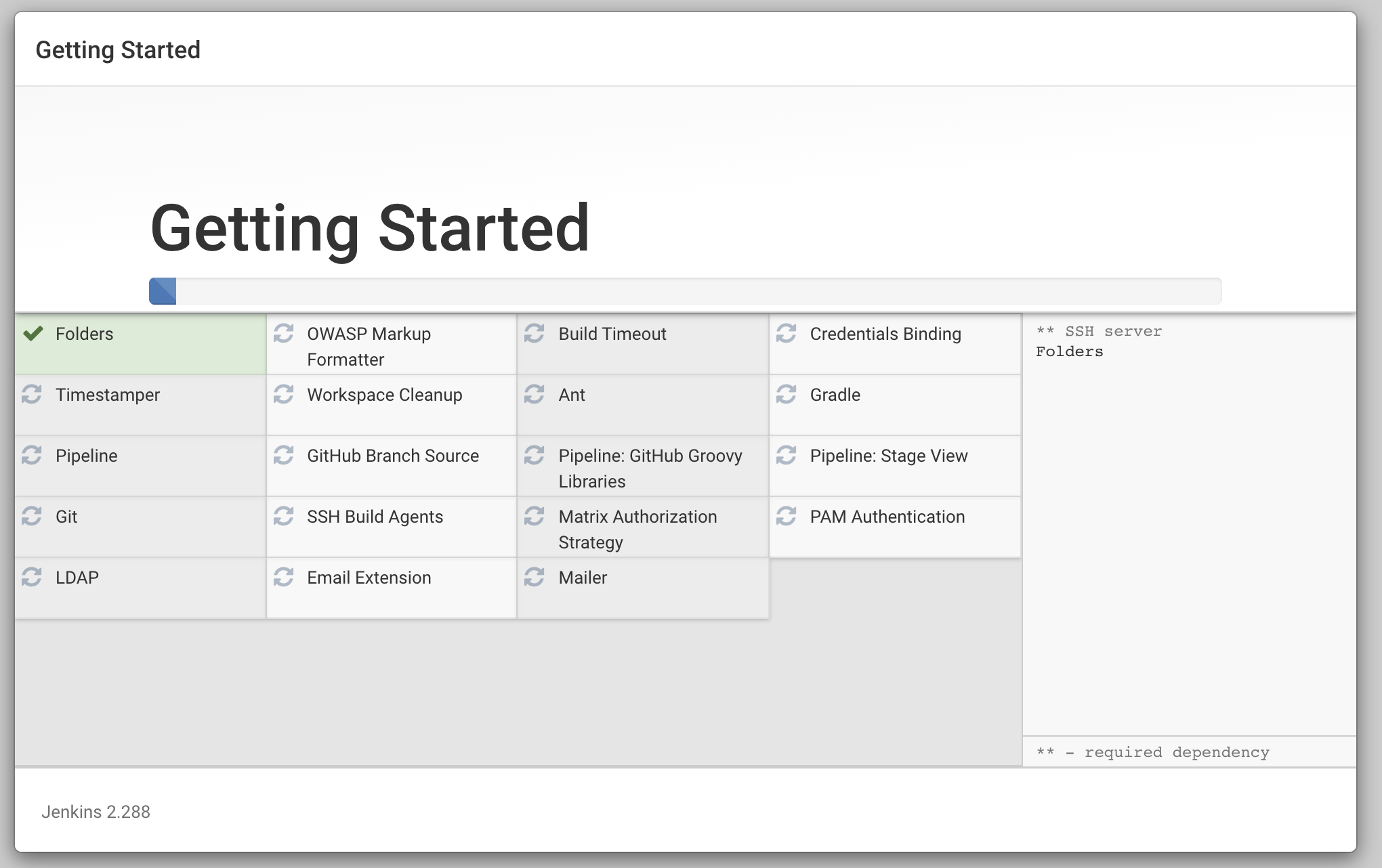
Task: Click the 'Folders' line in the install log
Action: point(1070,351)
